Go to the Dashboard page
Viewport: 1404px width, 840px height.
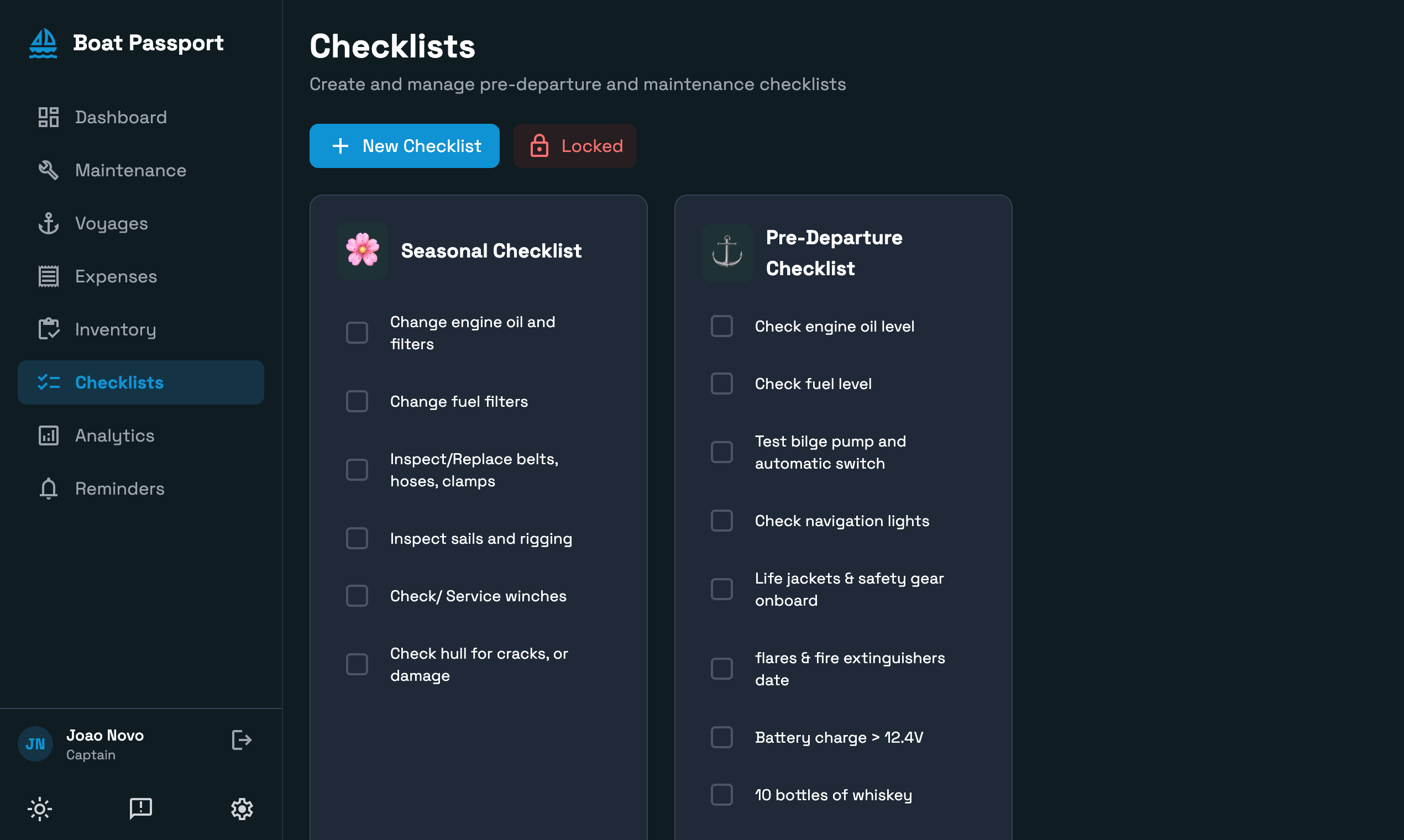(x=121, y=117)
